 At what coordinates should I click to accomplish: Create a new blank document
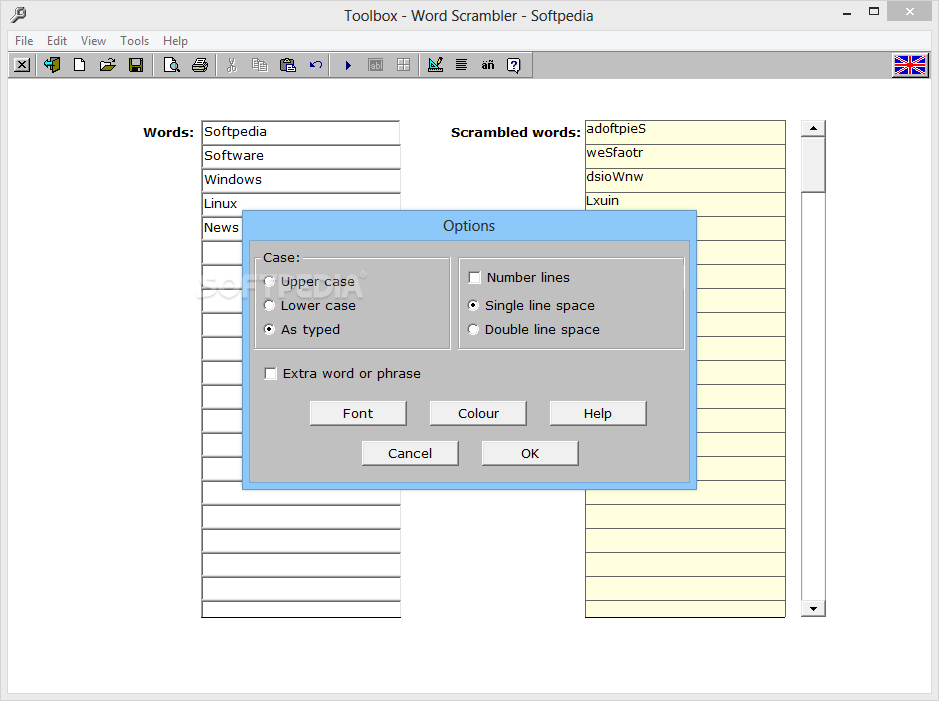click(x=79, y=65)
